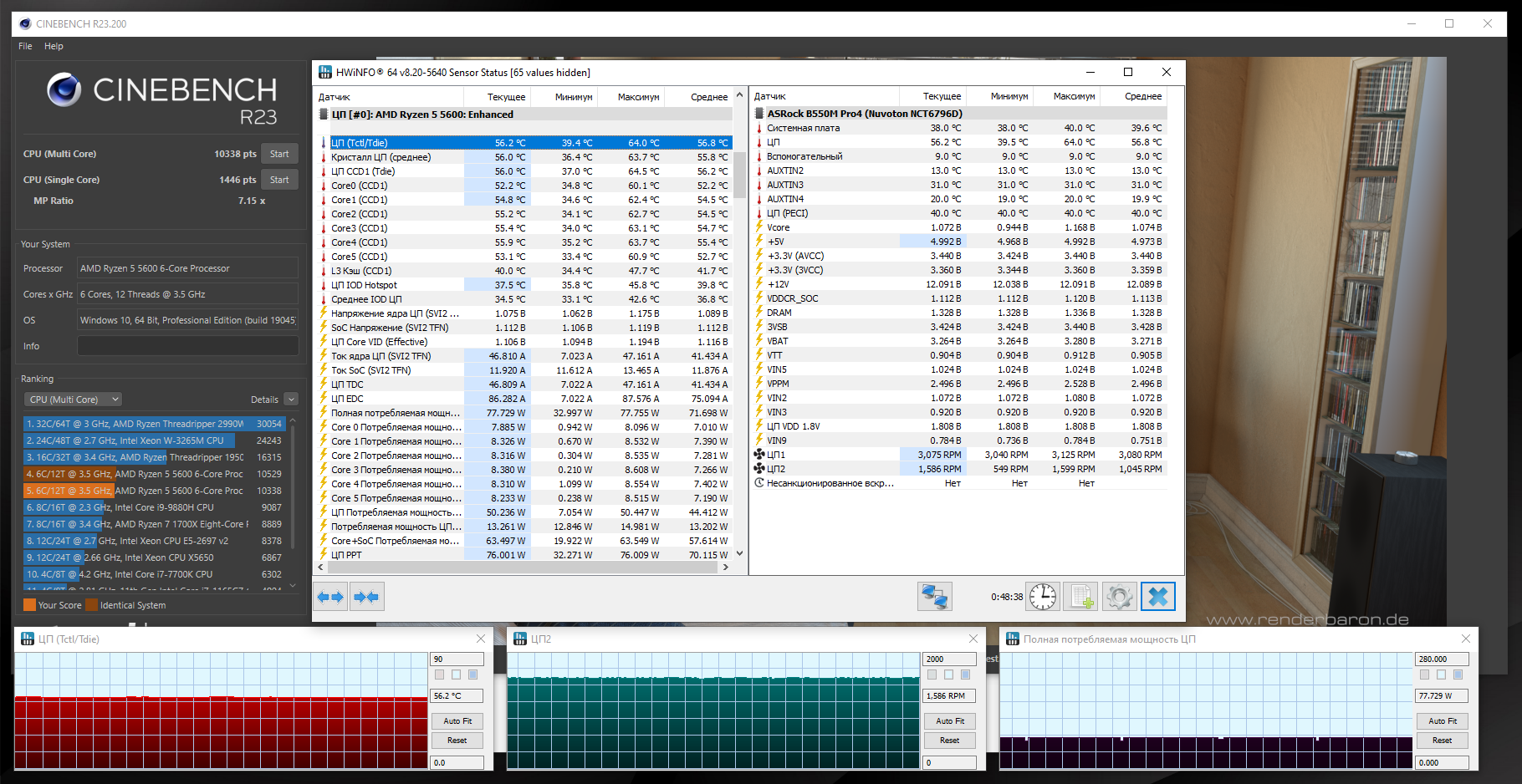Open HWiNFO sensor settings gear icon

click(1119, 597)
